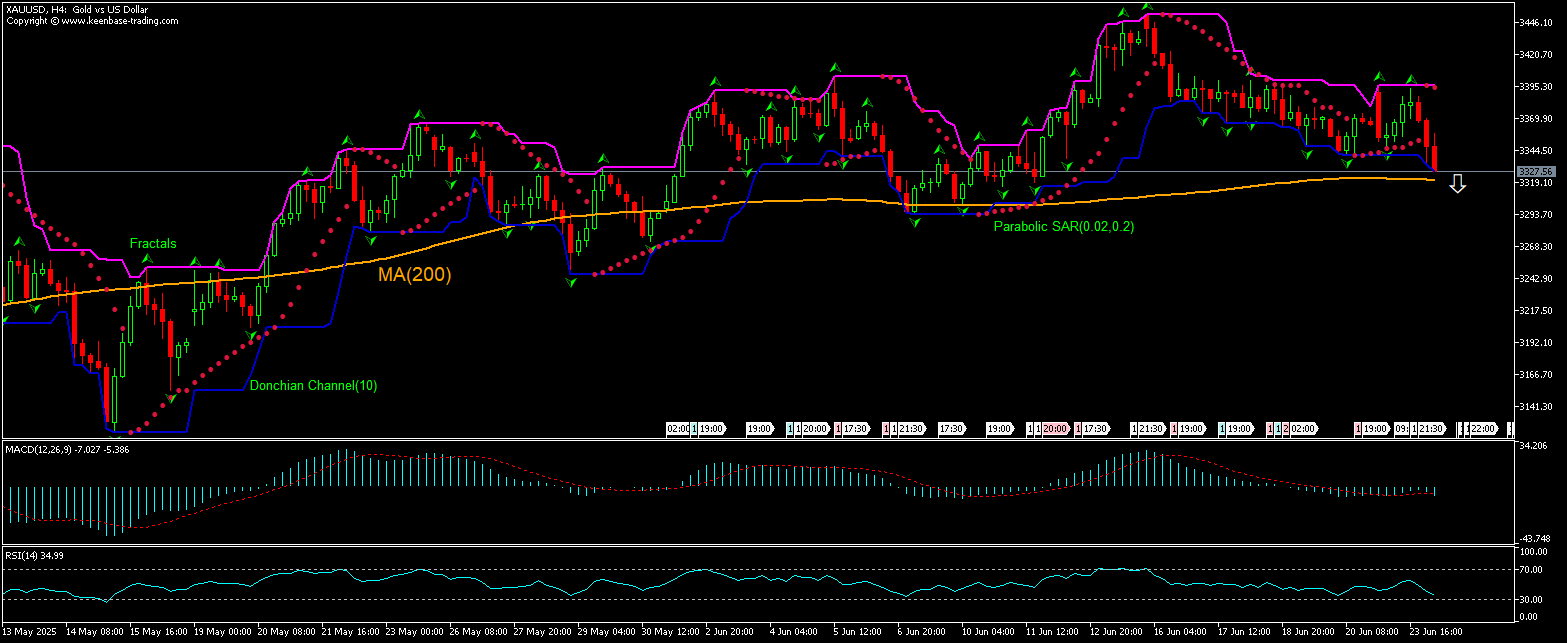Screen dimensions: 1567x643
Task: Toggle the Fractals indicator label
Action: pos(154,243)
